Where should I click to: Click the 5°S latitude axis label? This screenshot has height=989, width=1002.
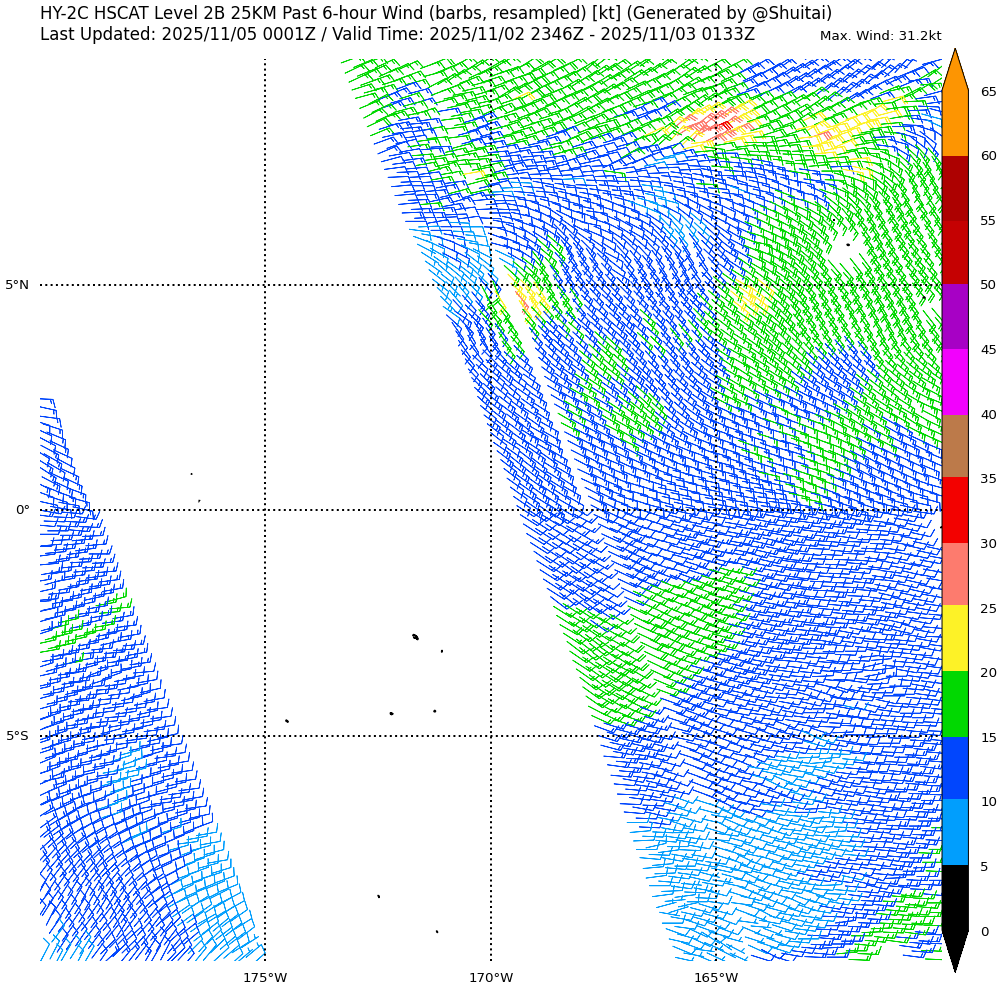coord(17,736)
